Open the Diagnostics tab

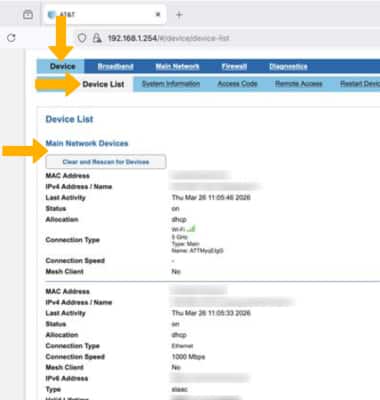[x=288, y=67]
